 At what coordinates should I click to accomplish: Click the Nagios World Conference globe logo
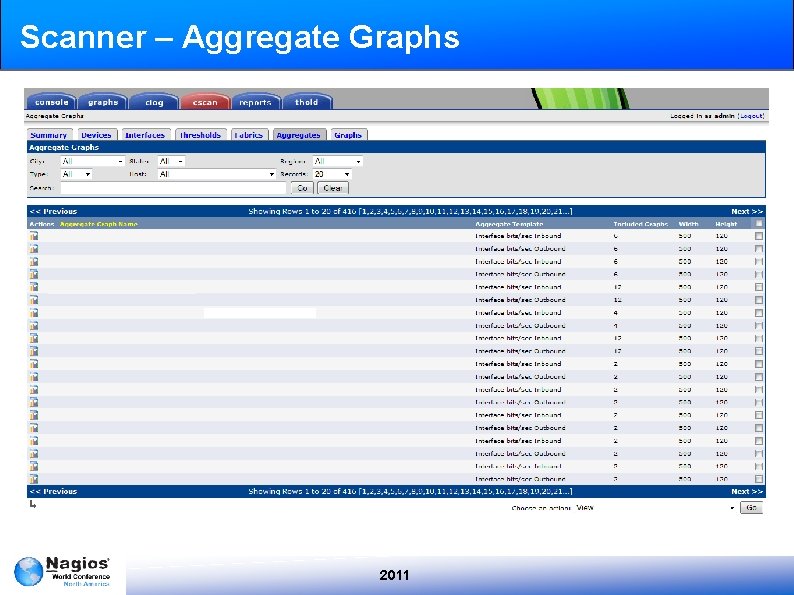[x=28, y=571]
